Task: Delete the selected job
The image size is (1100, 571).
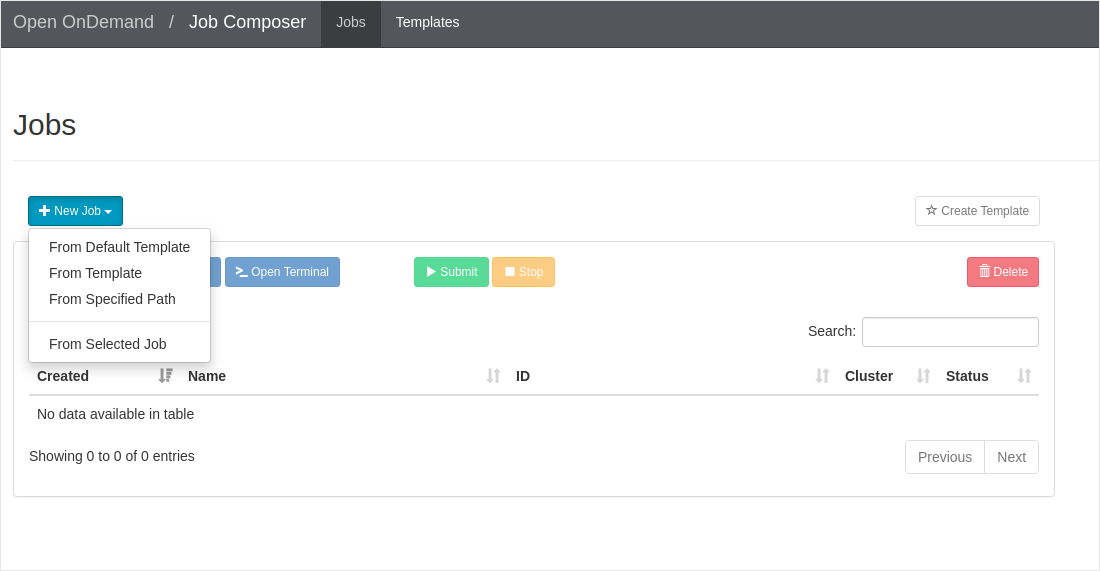Action: 1003,272
